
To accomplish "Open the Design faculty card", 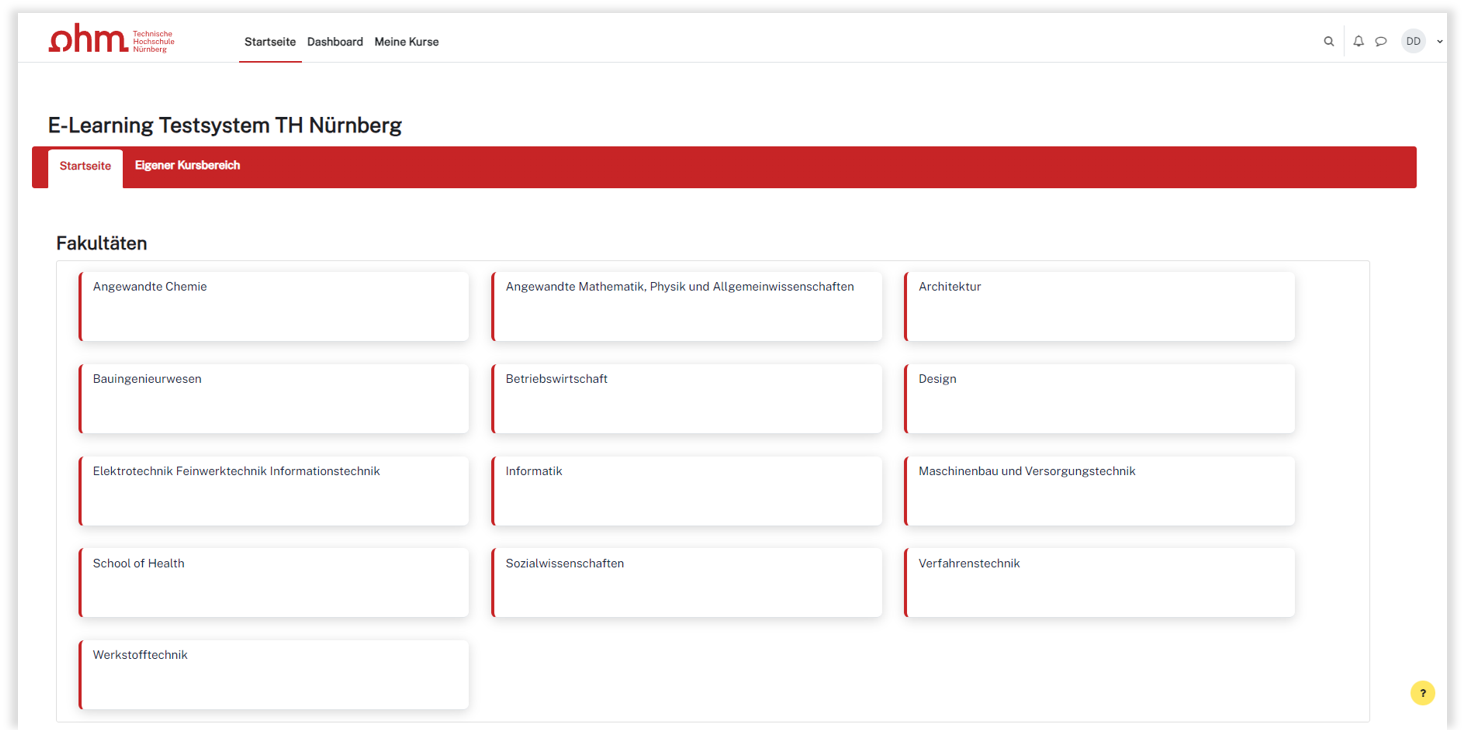I will (x=1100, y=398).
